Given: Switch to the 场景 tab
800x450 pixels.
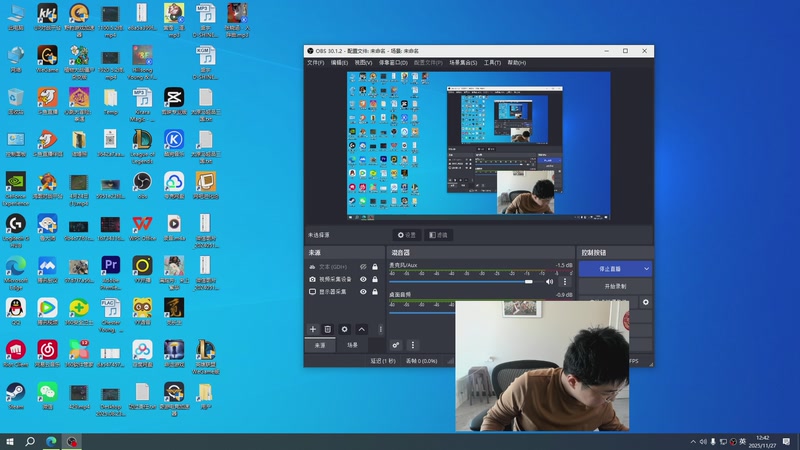Looking at the screenshot, I should click(353, 345).
